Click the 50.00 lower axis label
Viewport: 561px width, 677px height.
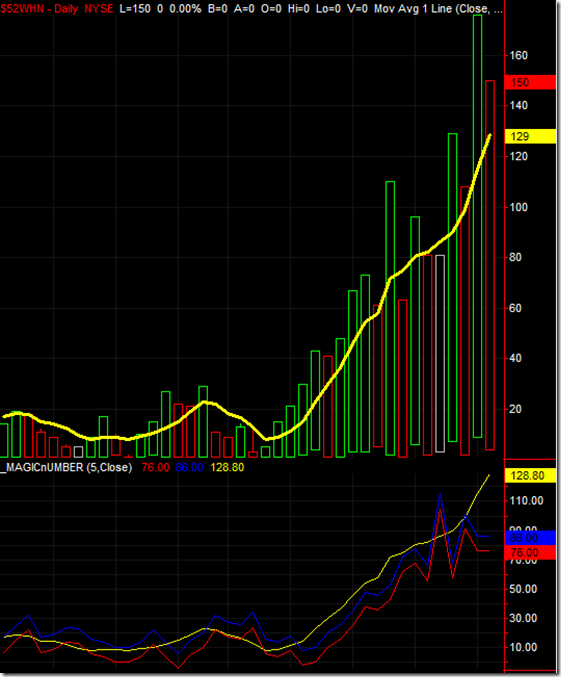[x=523, y=588]
